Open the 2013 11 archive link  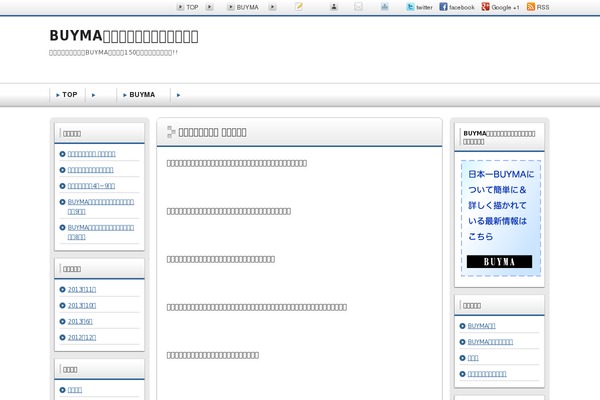coord(82,290)
